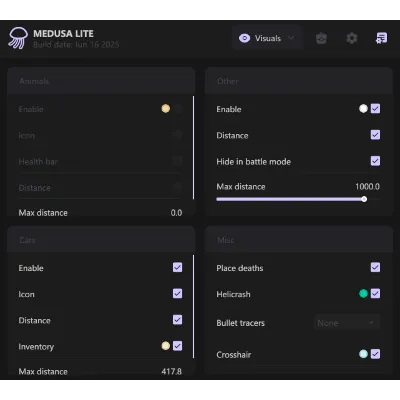Click the Animals section header
This screenshot has height=400, width=400.
click(101, 81)
